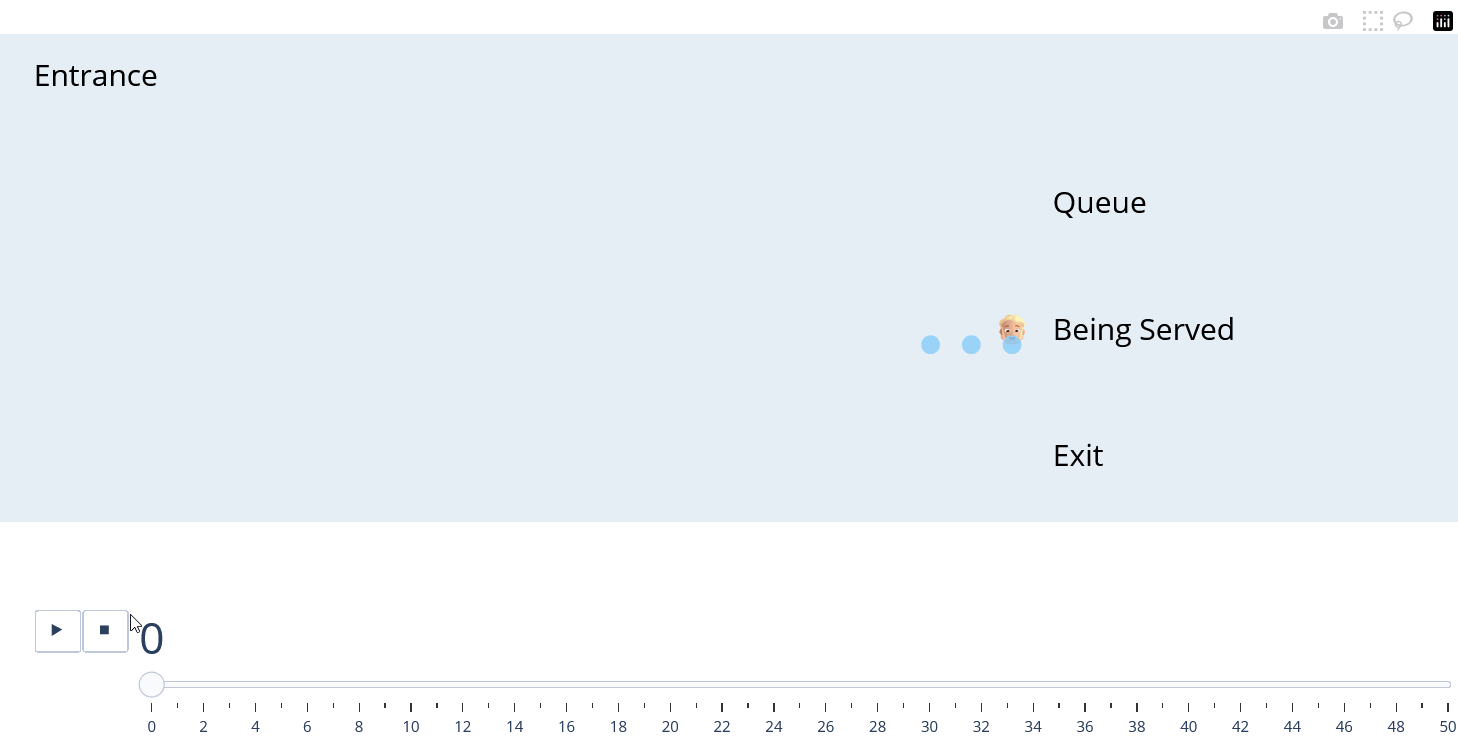Screen dimensions: 1458x746
Task: Click the middle blue customer dot
Action: click(x=971, y=344)
